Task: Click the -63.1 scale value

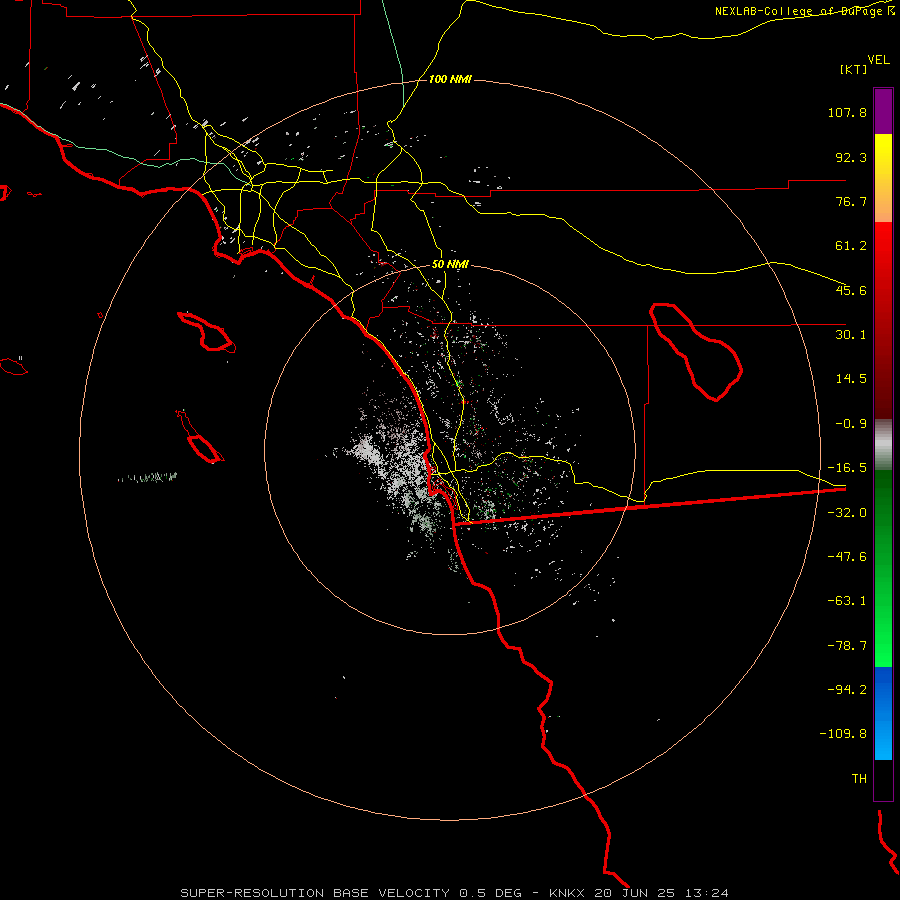Action: pos(847,601)
